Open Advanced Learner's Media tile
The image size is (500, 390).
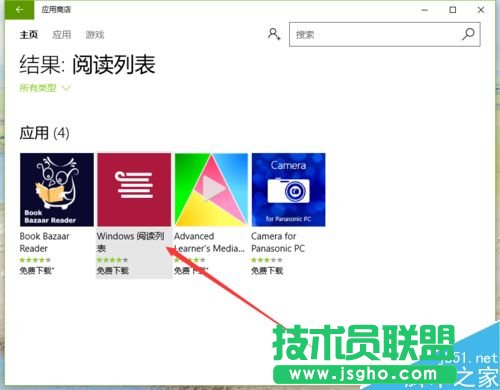click(211, 190)
